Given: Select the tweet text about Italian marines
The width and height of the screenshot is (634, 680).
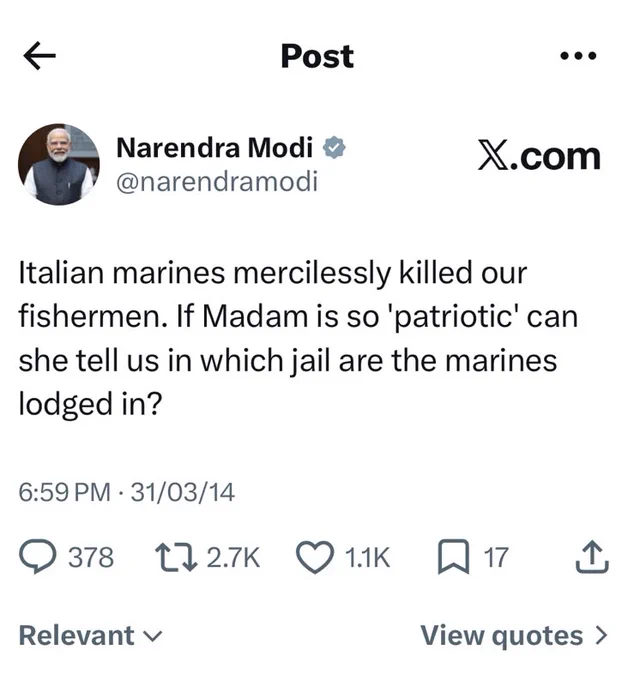Looking at the screenshot, I should (298, 339).
